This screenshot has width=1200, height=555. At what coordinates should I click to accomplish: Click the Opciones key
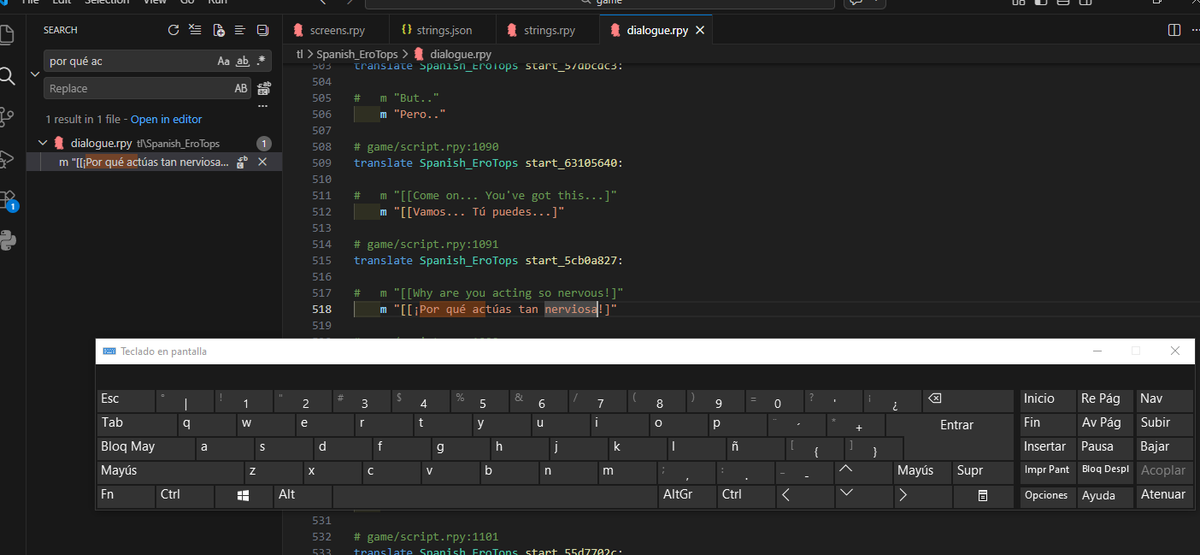[x=1047, y=495]
